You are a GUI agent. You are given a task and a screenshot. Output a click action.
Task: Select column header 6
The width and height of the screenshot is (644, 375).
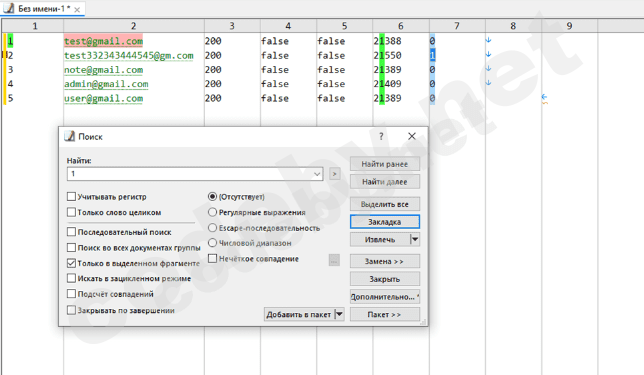(x=401, y=26)
